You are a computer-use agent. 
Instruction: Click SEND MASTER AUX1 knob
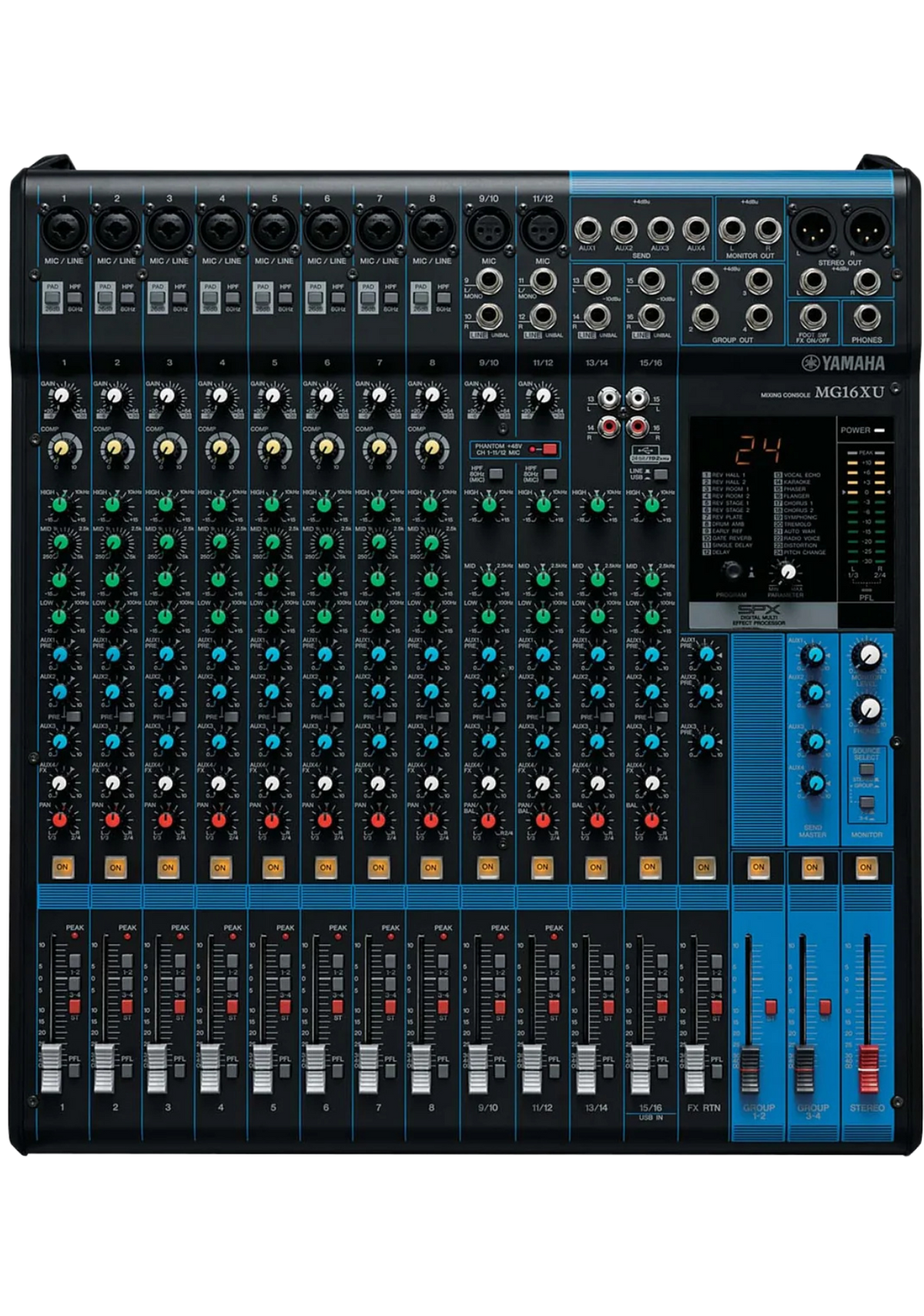(x=812, y=655)
